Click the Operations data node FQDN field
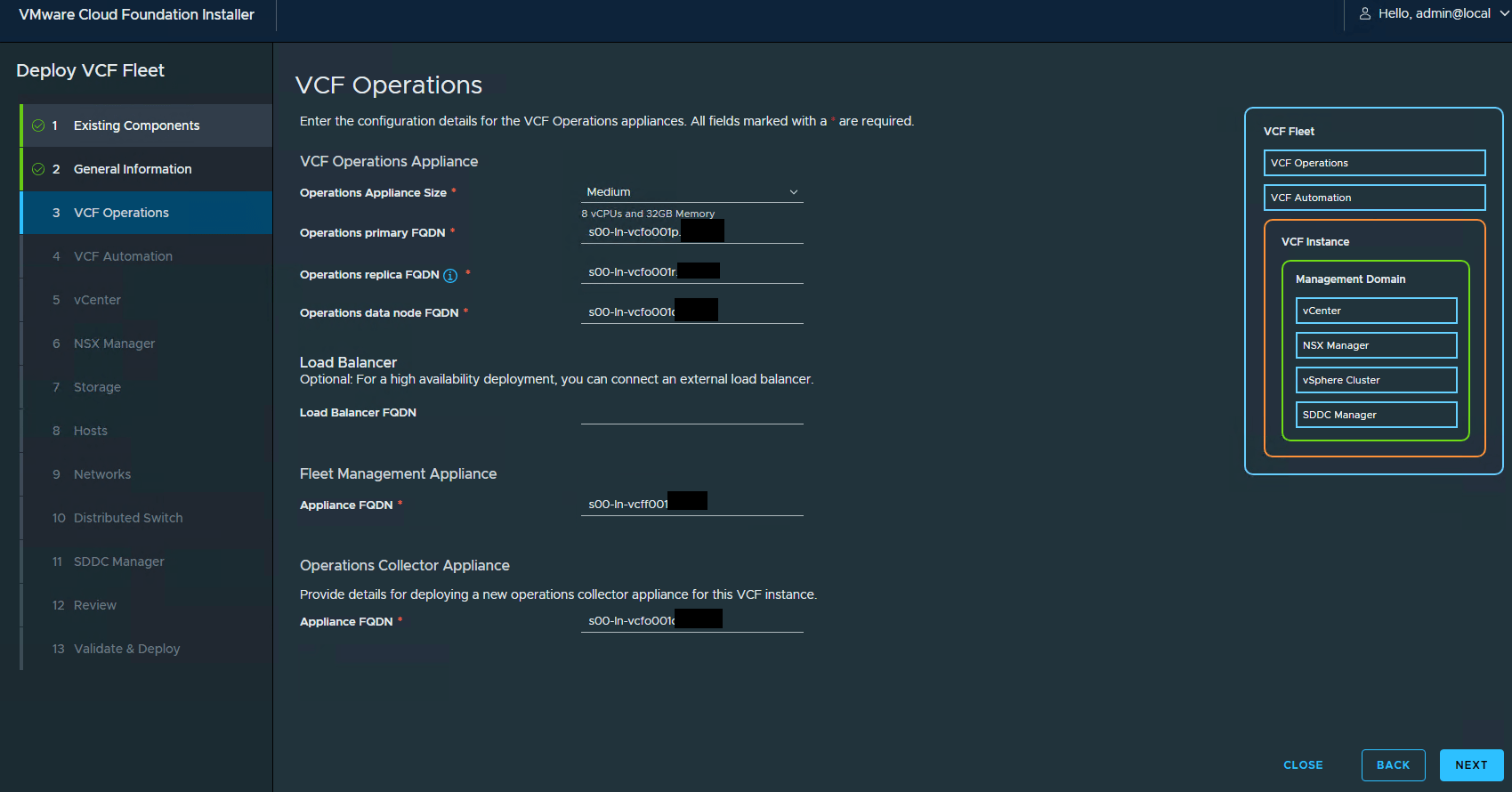1512x792 pixels. click(692, 312)
